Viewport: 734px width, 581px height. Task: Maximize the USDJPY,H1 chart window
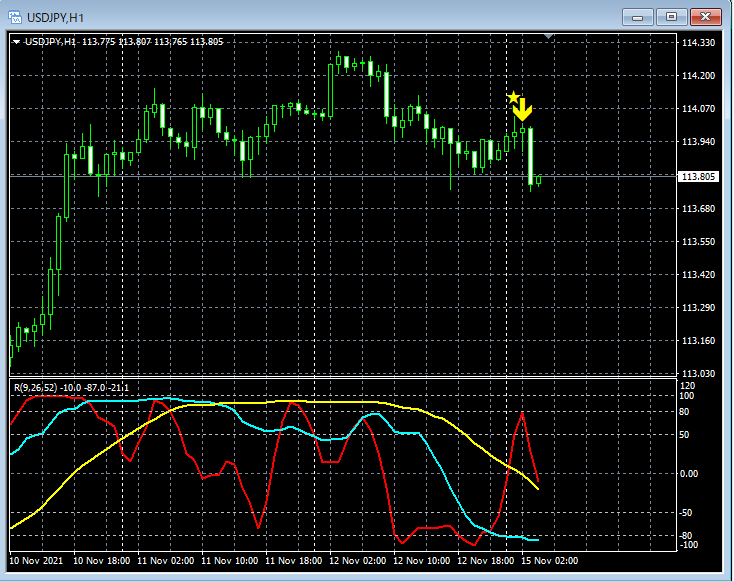671,17
